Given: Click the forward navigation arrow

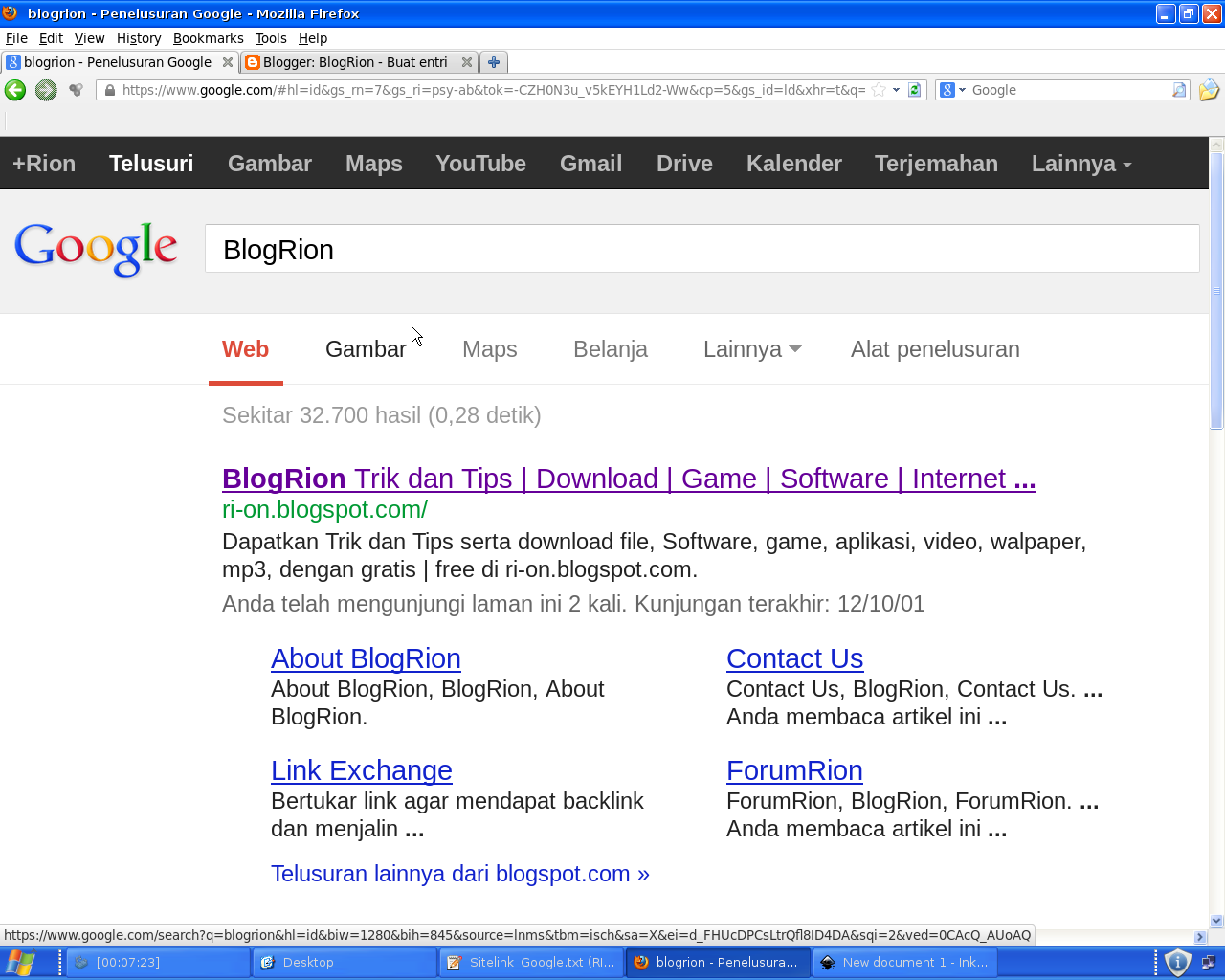Looking at the screenshot, I should click(x=46, y=90).
